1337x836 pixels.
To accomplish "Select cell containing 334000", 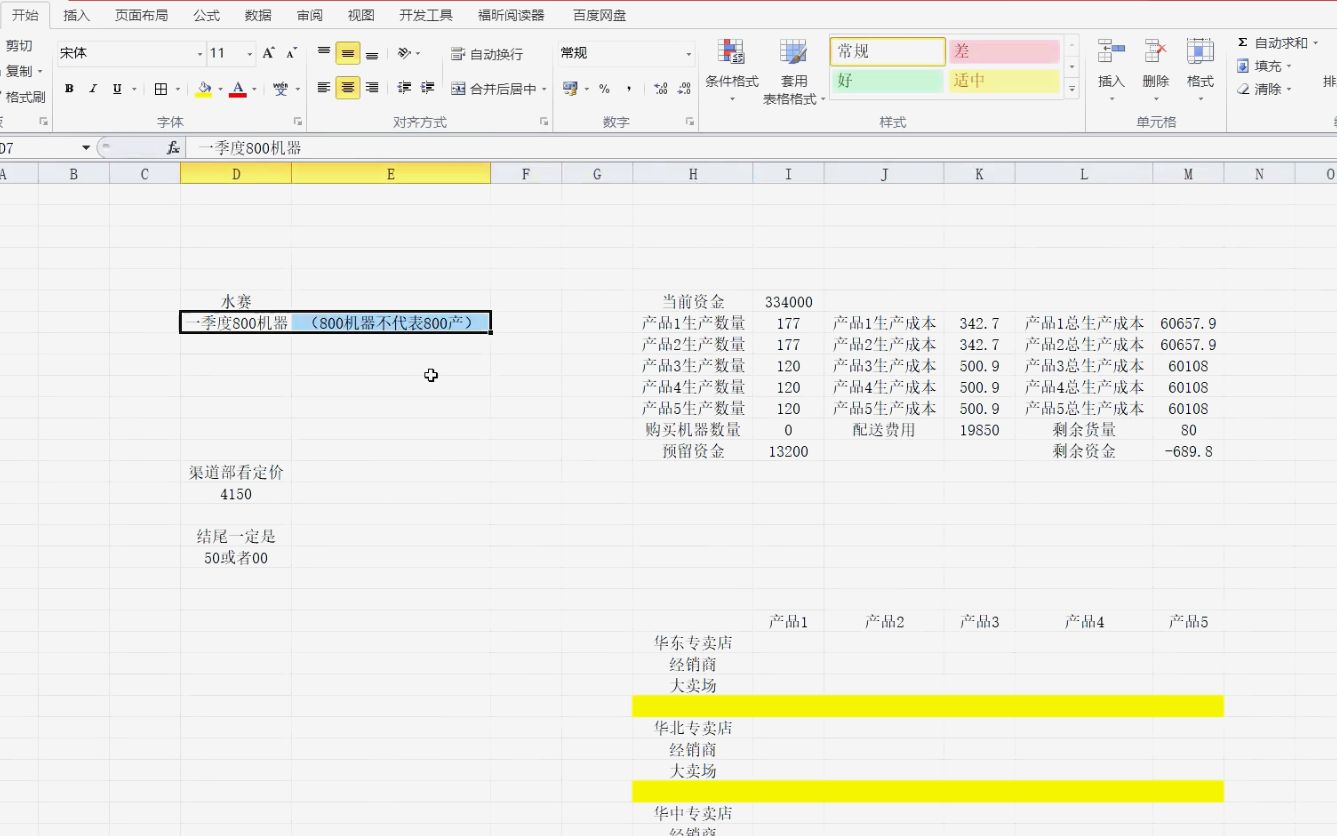I will point(788,302).
